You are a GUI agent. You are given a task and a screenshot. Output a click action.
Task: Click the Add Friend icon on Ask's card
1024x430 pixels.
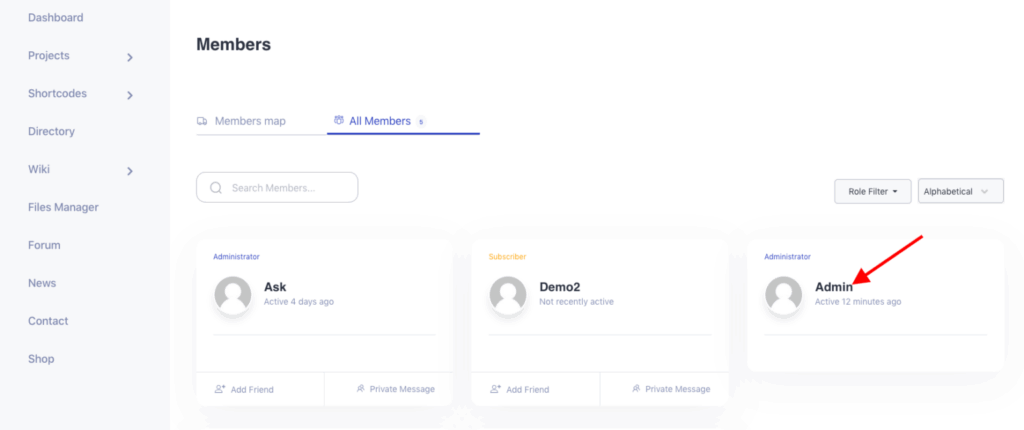220,389
